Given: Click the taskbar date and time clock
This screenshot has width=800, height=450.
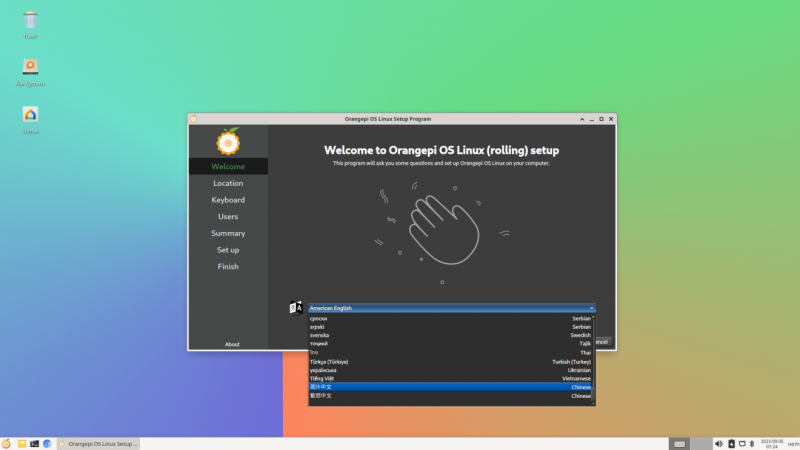Looking at the screenshot, I should [x=771, y=444].
